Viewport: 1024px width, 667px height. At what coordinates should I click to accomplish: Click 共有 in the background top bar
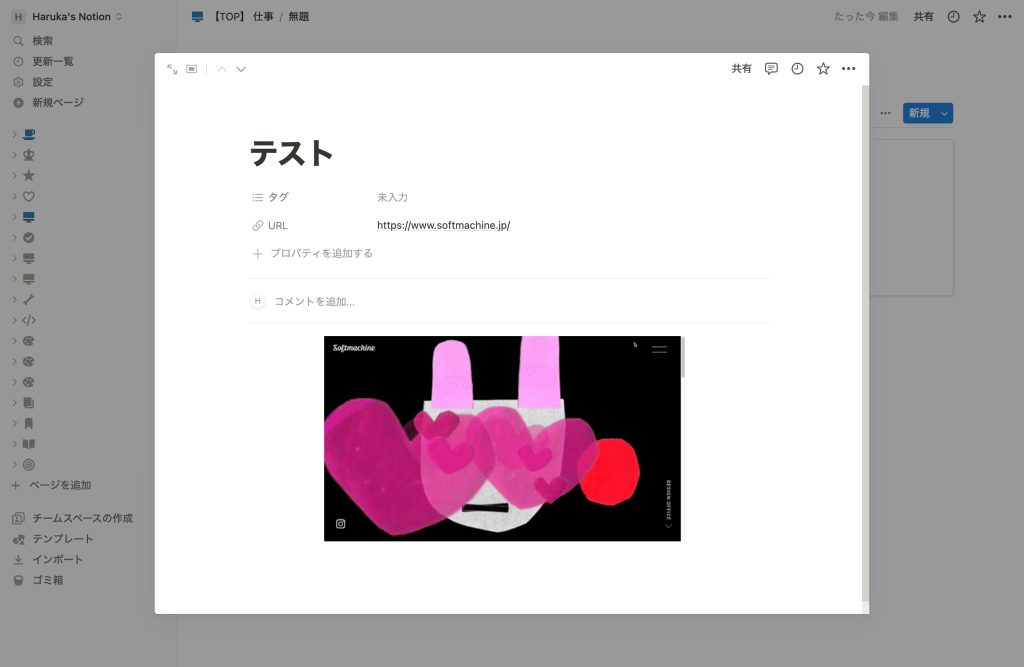point(923,17)
